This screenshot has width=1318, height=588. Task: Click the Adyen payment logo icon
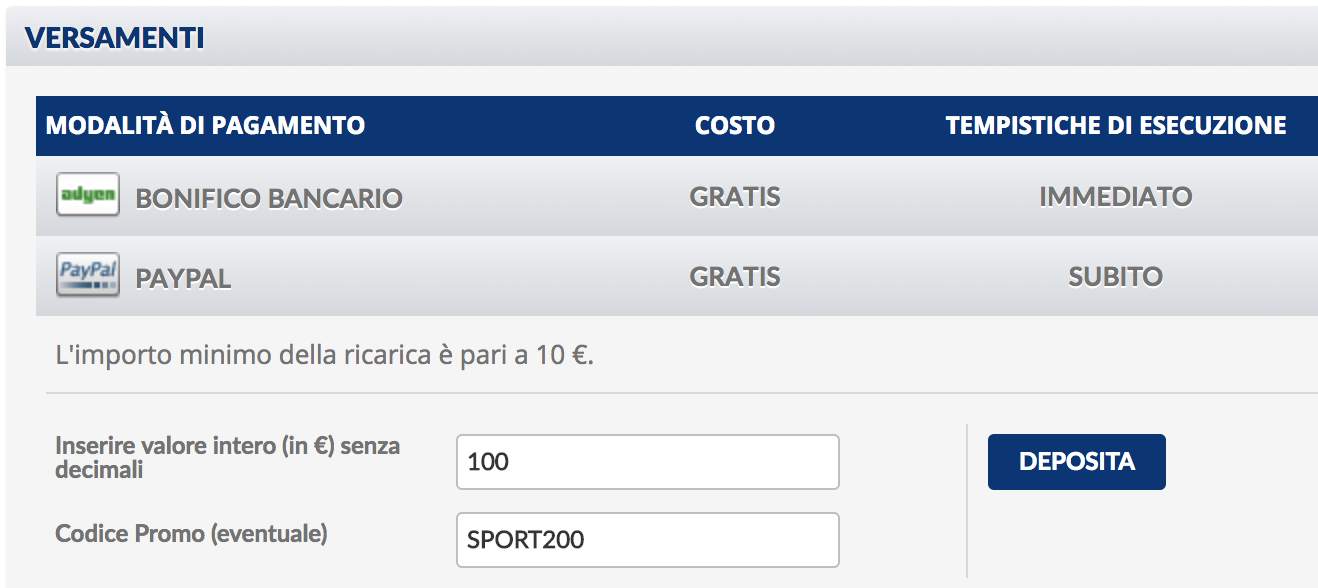[x=88, y=195]
